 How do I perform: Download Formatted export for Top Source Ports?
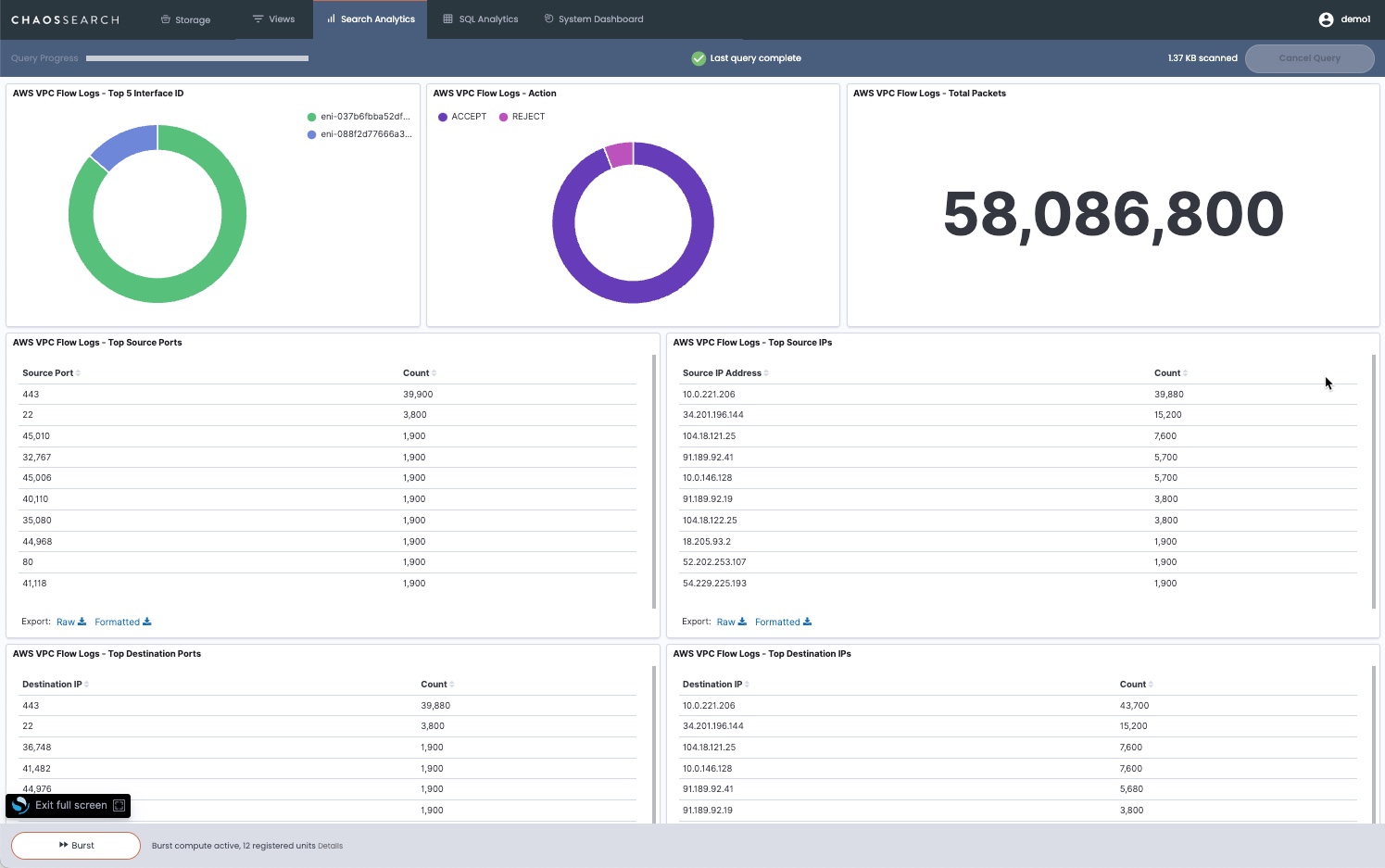(122, 622)
